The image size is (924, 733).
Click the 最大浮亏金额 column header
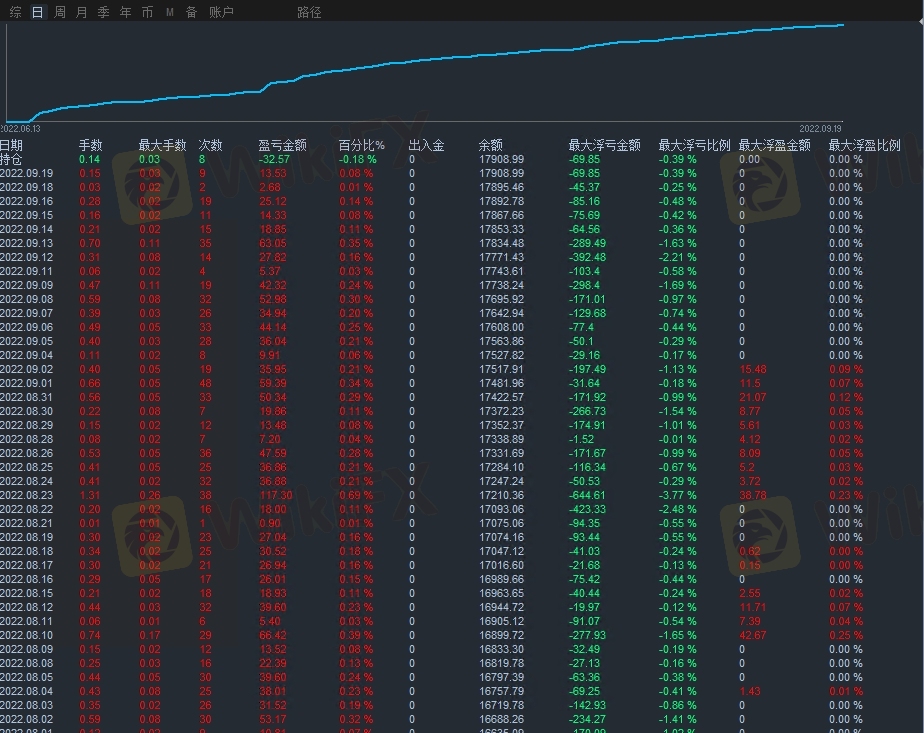click(x=603, y=145)
